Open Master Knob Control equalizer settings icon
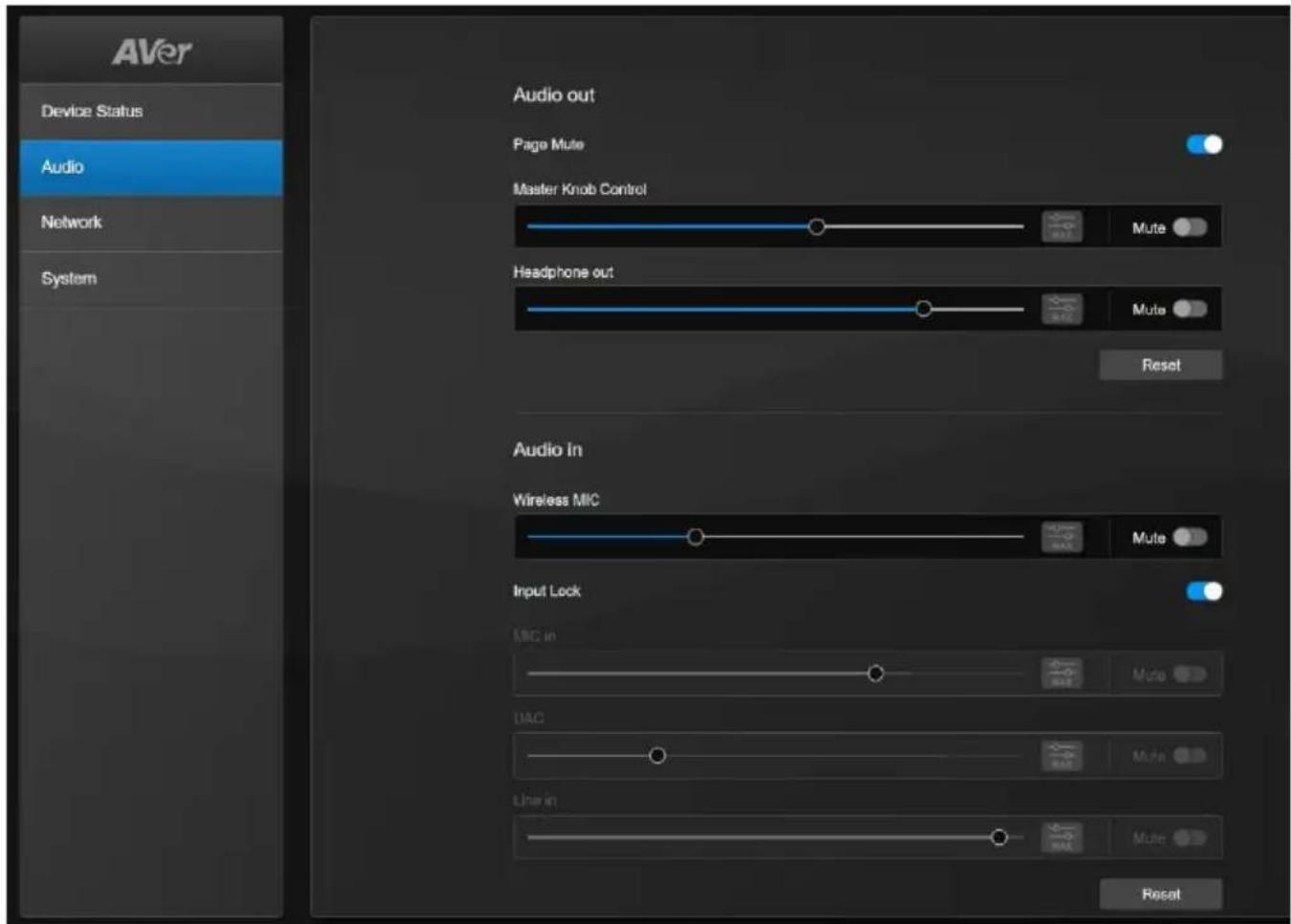 (1062, 226)
